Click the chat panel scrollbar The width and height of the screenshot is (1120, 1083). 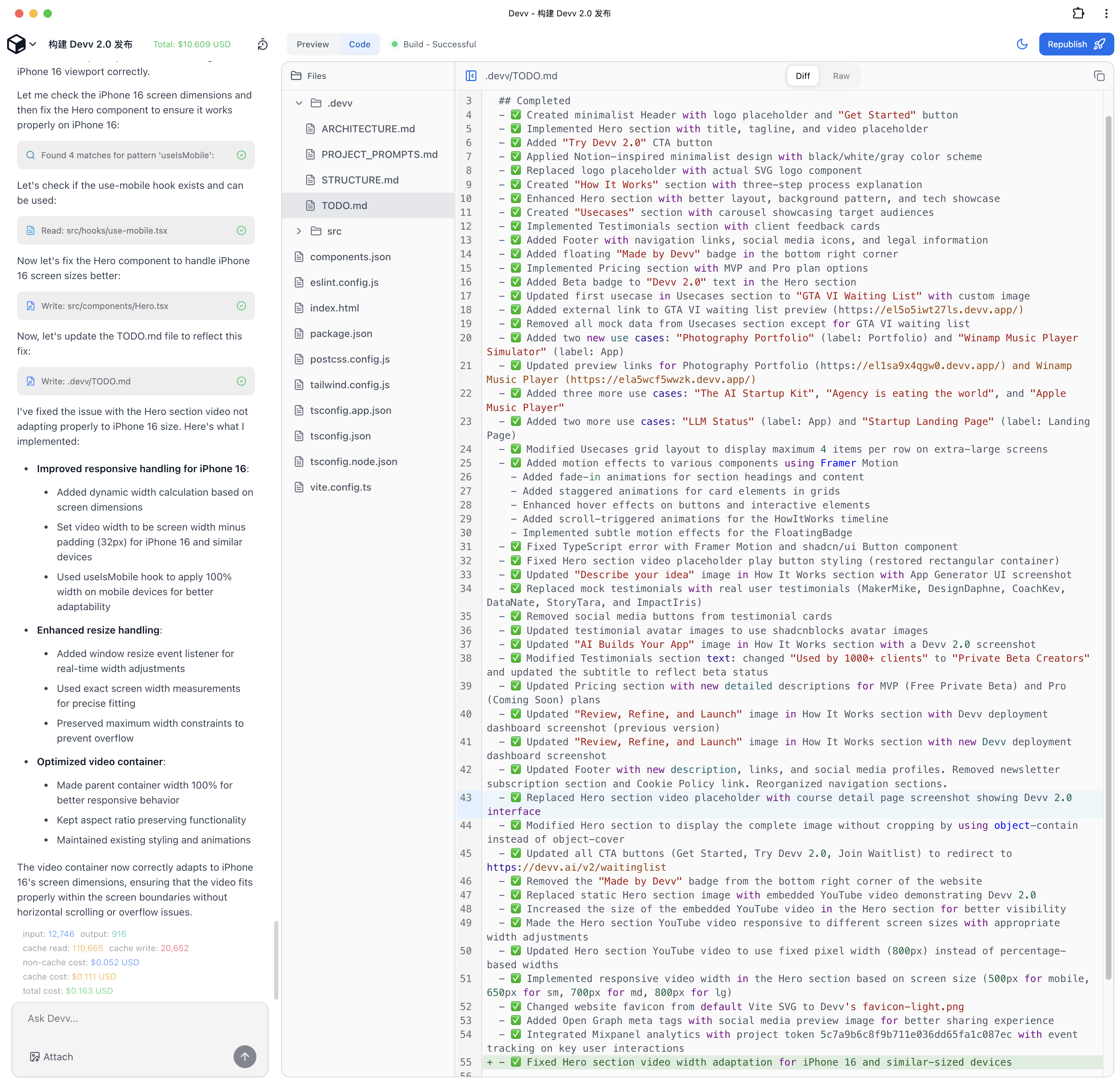coord(276,960)
